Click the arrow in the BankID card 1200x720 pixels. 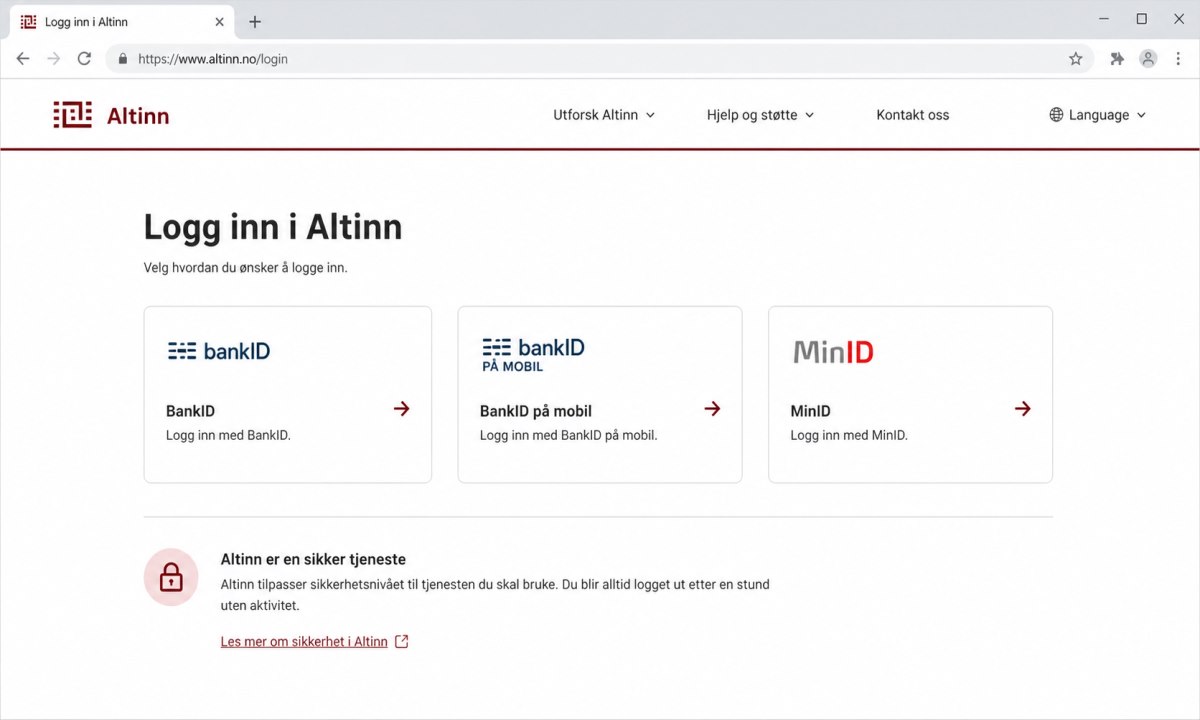[x=402, y=409]
